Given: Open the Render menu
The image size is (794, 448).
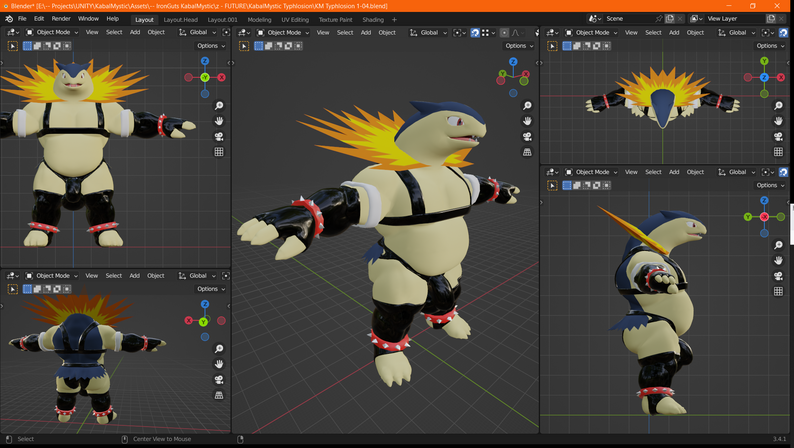Looking at the screenshot, I should pyautogui.click(x=61, y=19).
